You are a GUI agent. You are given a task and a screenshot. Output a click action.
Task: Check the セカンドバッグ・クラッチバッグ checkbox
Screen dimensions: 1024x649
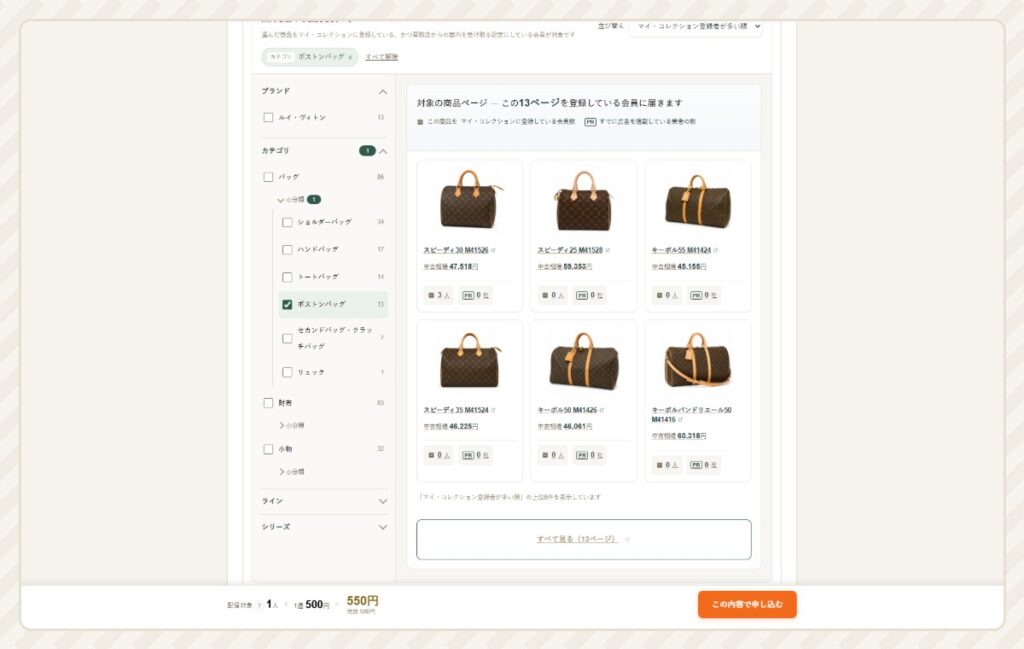[287, 338]
